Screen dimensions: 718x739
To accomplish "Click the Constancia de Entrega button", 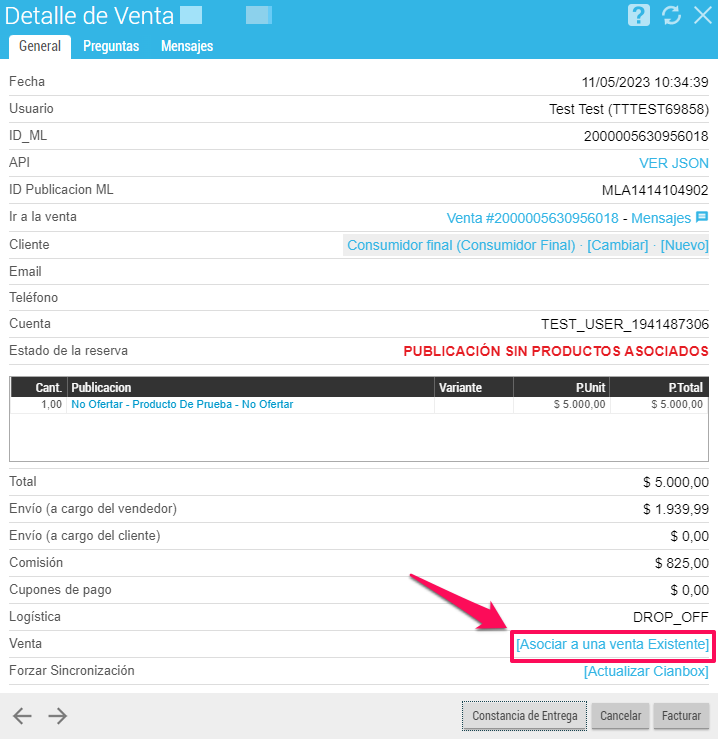I will [x=524, y=716].
